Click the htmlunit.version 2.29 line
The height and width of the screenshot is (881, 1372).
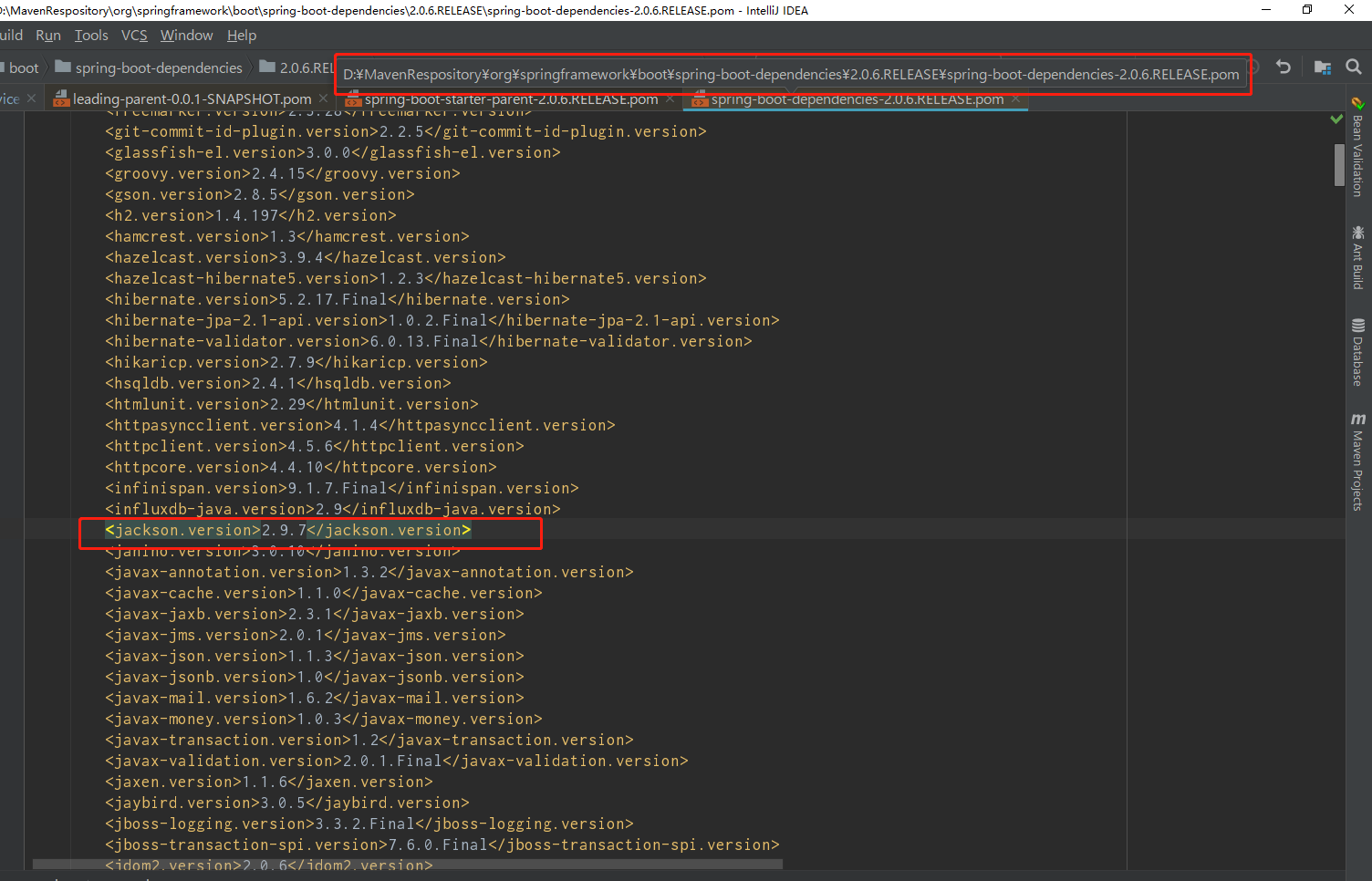point(292,404)
